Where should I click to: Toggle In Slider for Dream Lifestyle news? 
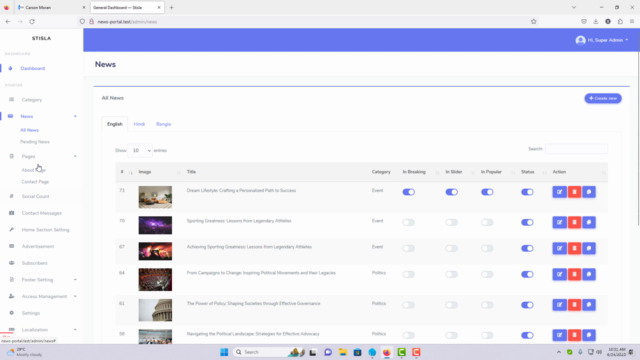451,192
